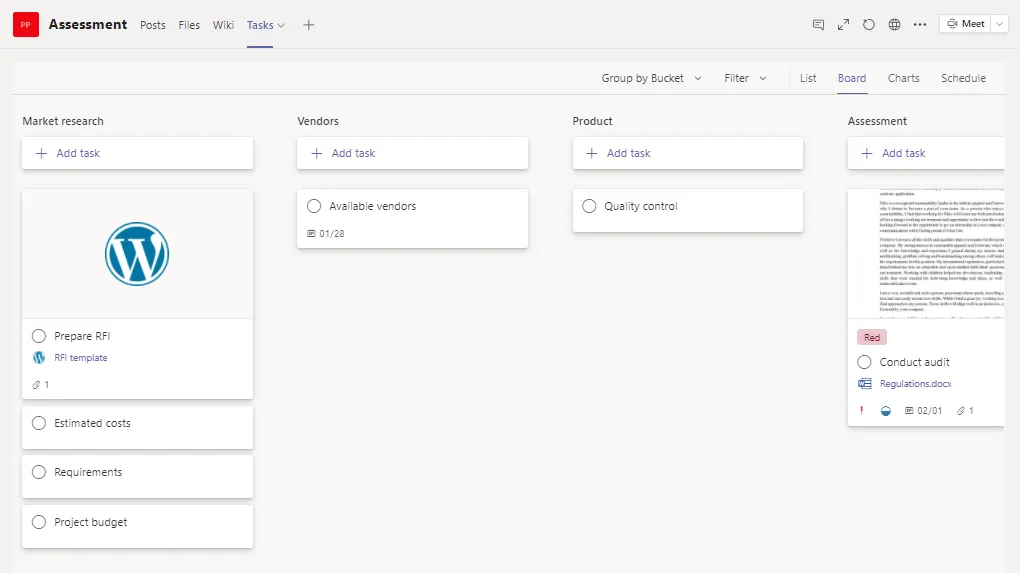This screenshot has width=1020, height=573.
Task: Click the camera icon on the Meet button
Action: [952, 23]
